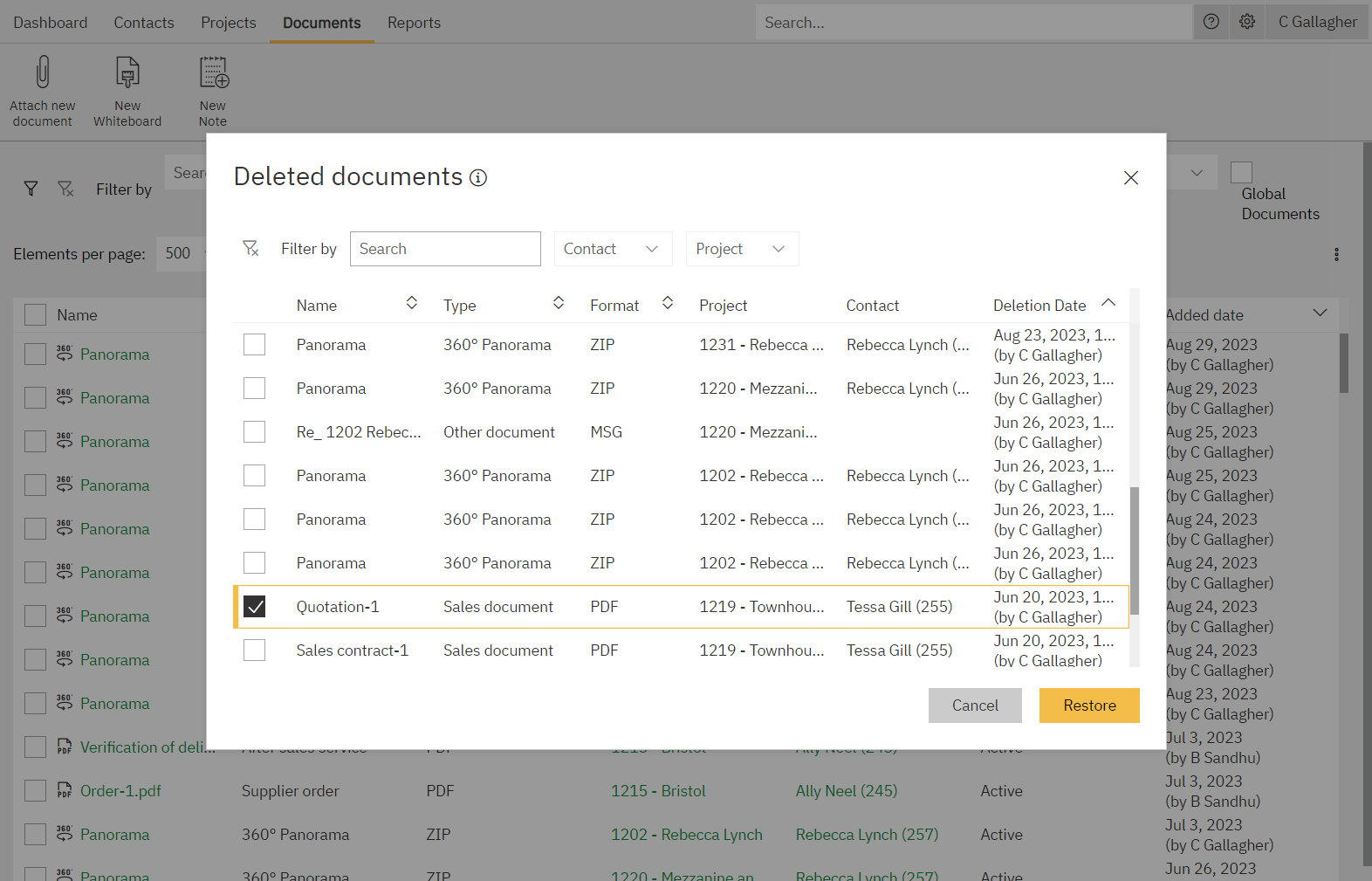Uncheck the Quotation-1 row checkbox
Viewport: 1372px width, 881px height.
click(254, 607)
